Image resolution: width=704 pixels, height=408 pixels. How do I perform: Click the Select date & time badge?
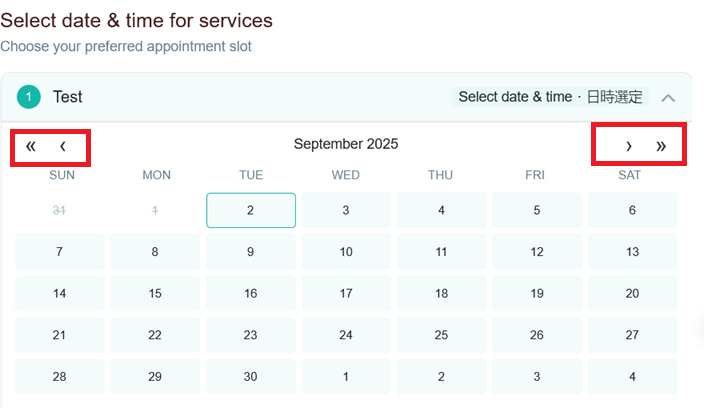click(550, 97)
